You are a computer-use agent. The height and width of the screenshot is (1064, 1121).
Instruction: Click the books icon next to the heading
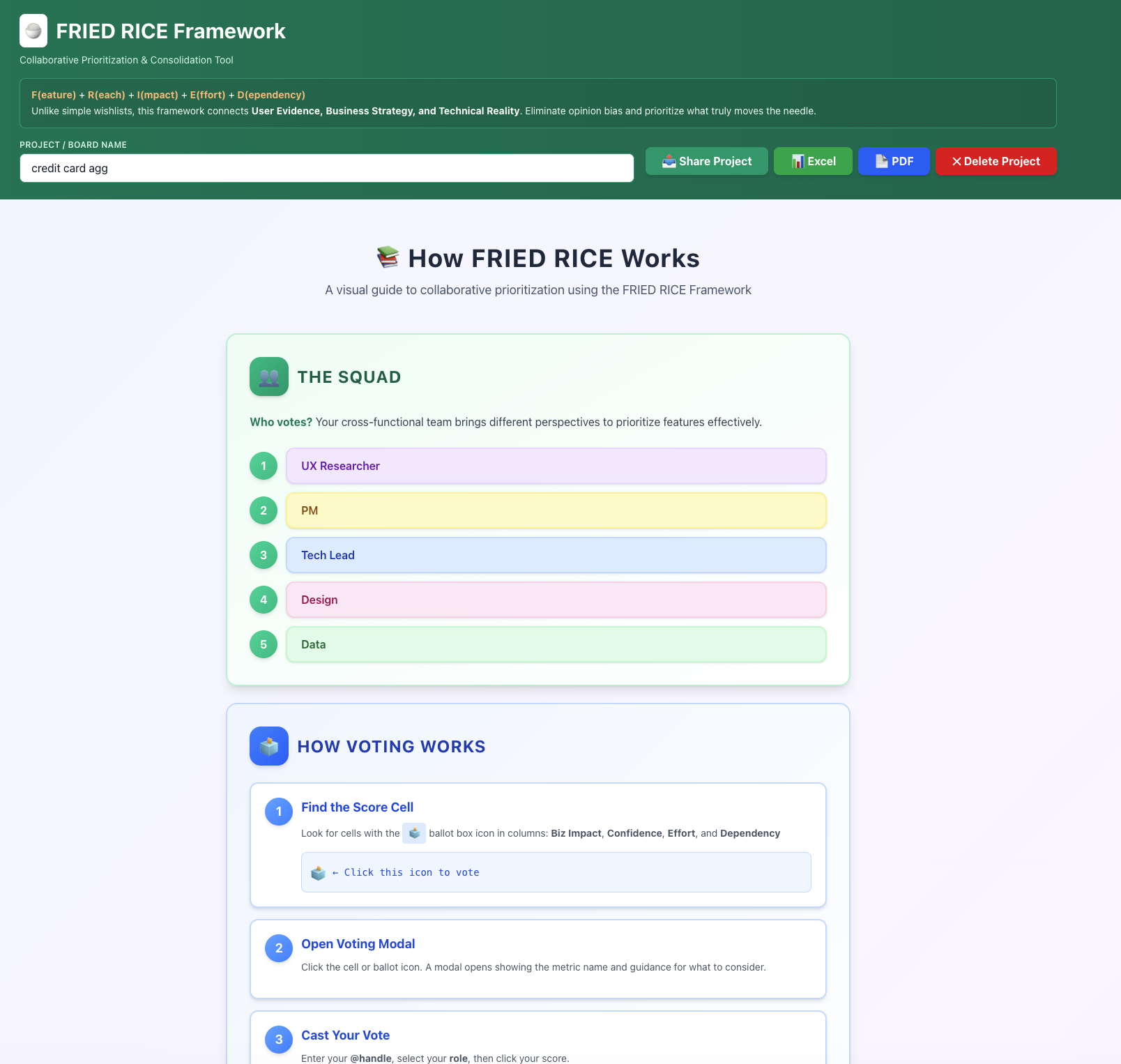[388, 257]
